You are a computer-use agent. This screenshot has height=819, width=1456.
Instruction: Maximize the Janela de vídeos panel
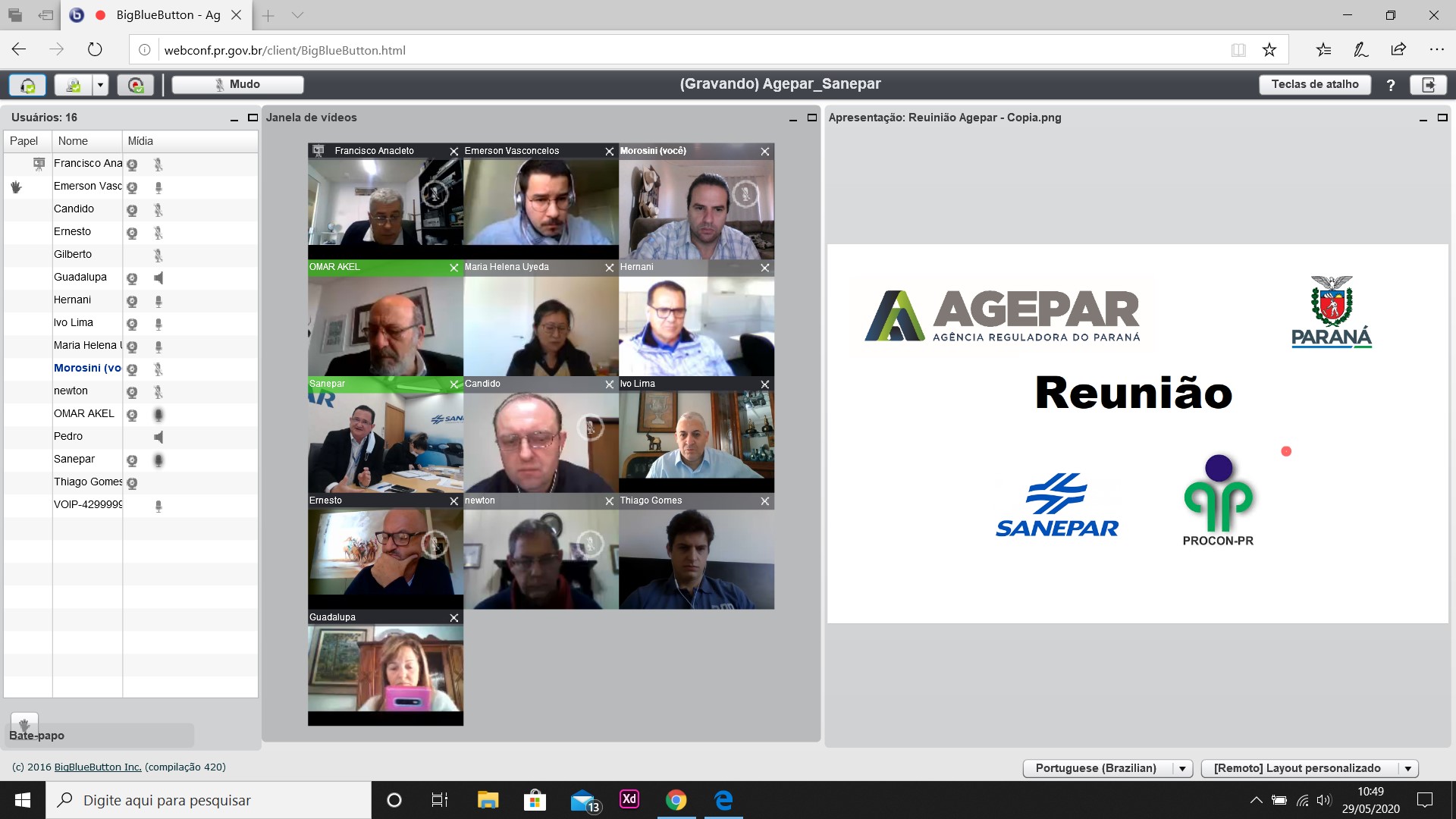[x=812, y=118]
